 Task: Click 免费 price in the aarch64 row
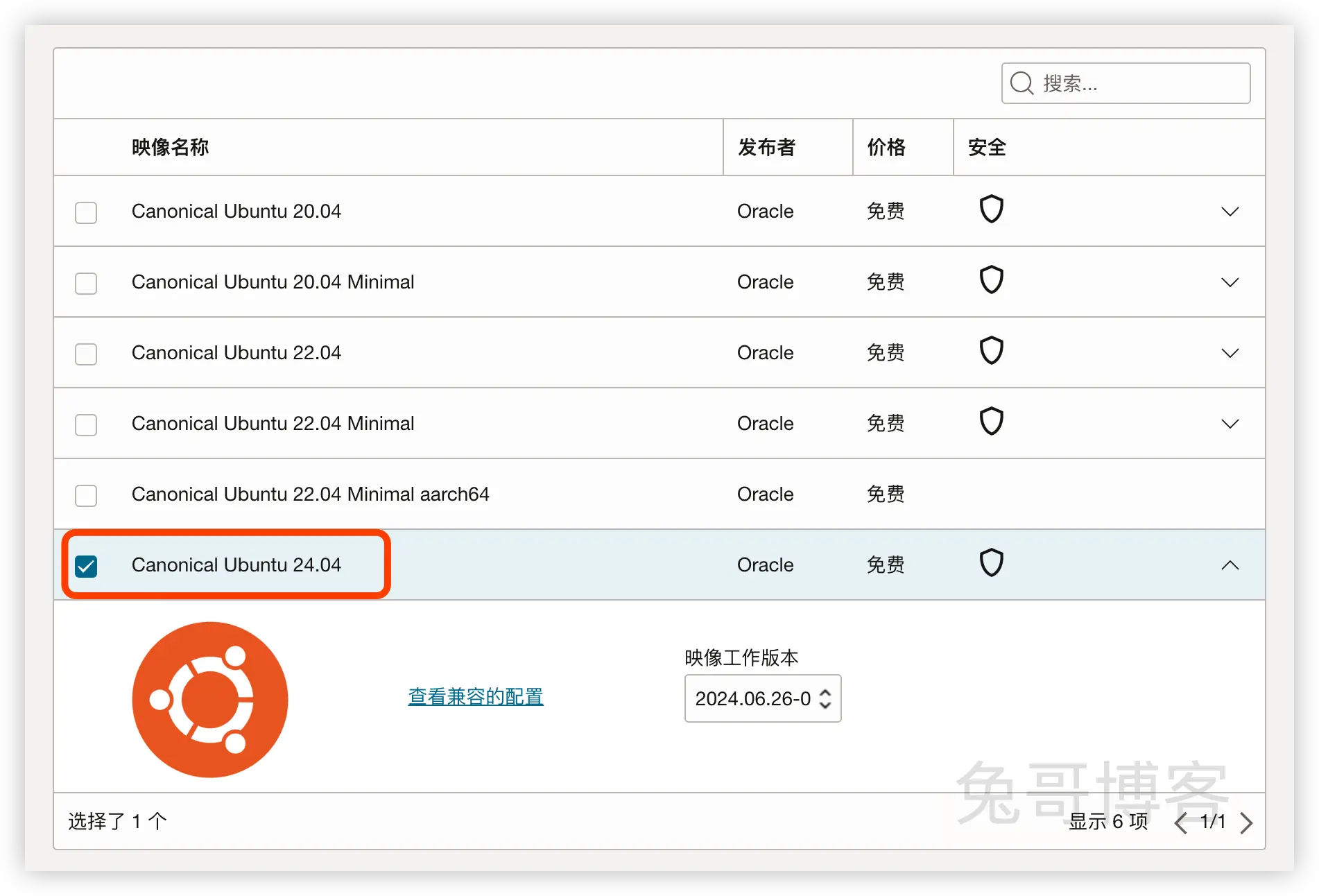pos(886,494)
